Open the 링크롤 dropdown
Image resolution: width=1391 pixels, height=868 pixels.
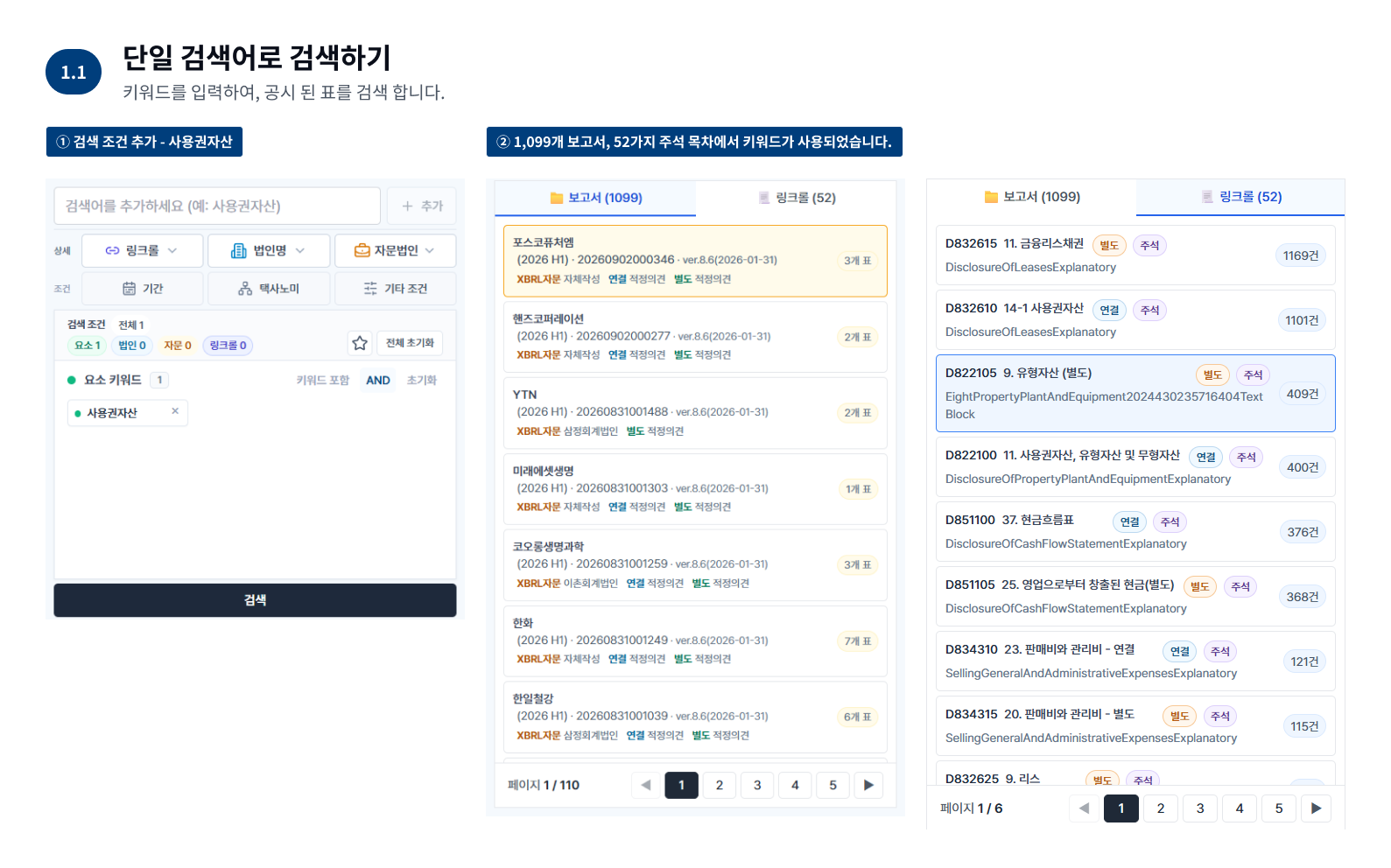(142, 250)
